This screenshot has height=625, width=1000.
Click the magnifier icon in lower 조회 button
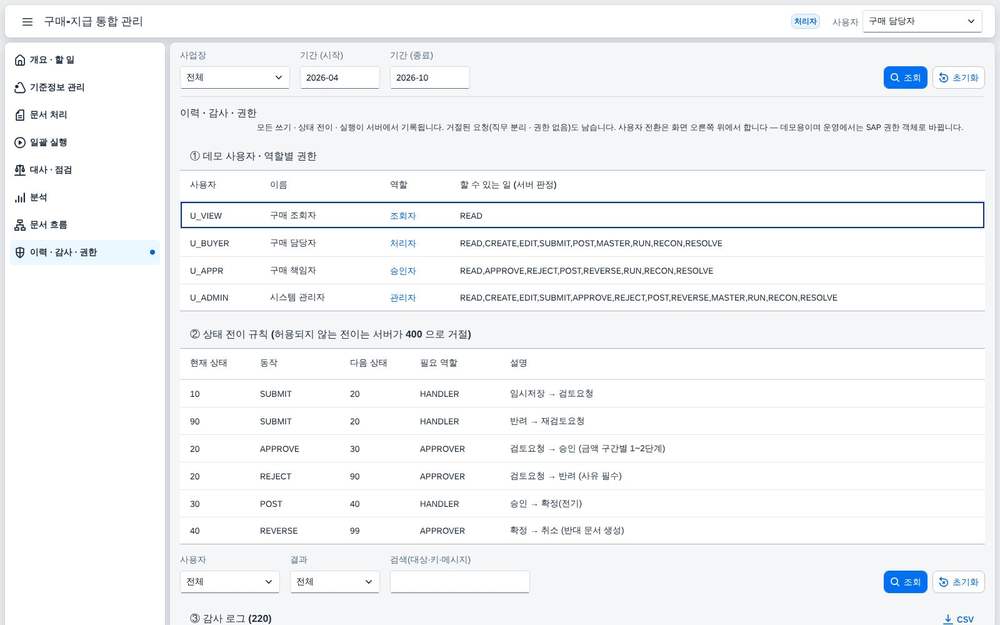[x=895, y=582]
